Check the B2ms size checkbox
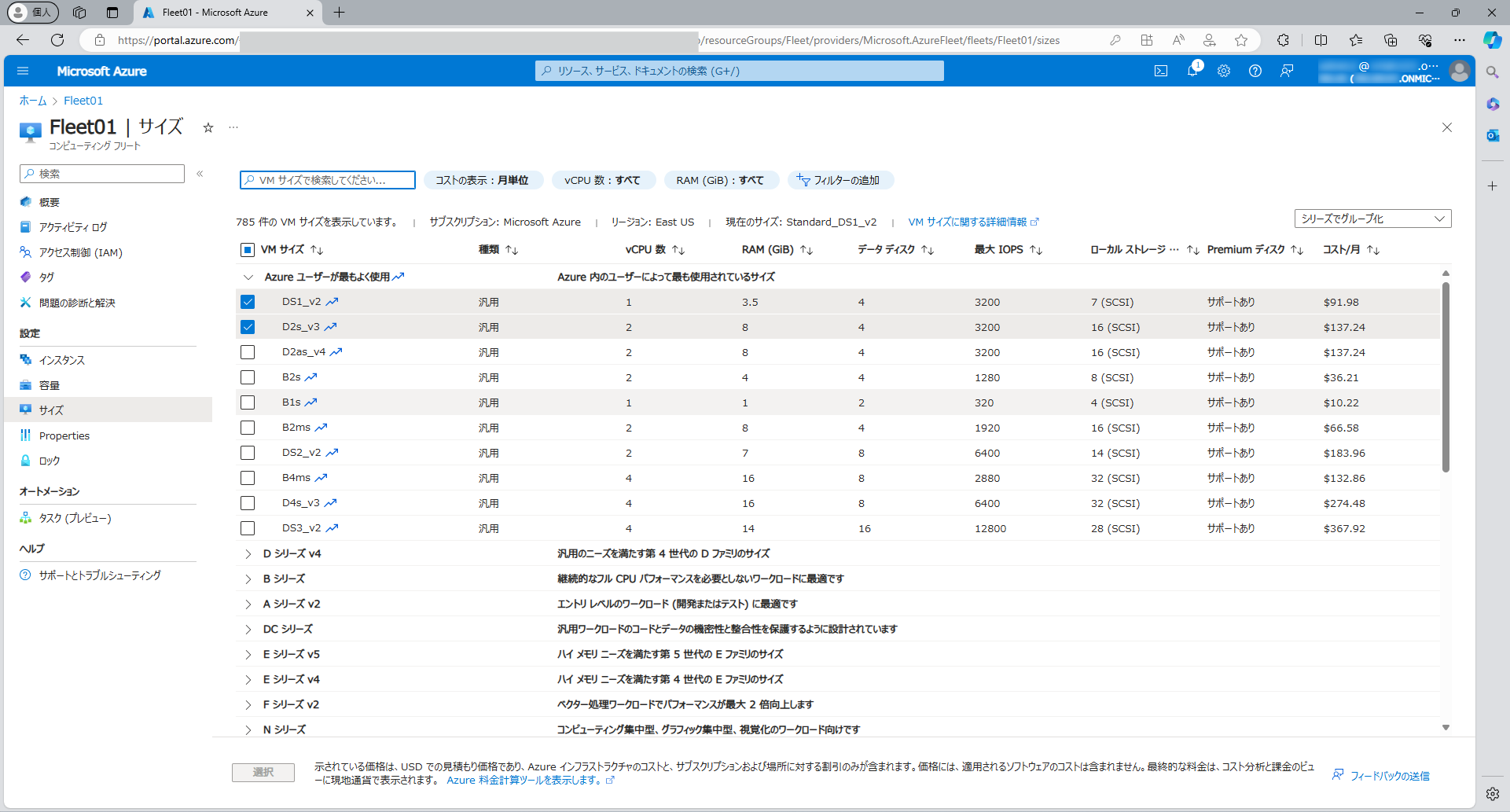 [x=248, y=428]
